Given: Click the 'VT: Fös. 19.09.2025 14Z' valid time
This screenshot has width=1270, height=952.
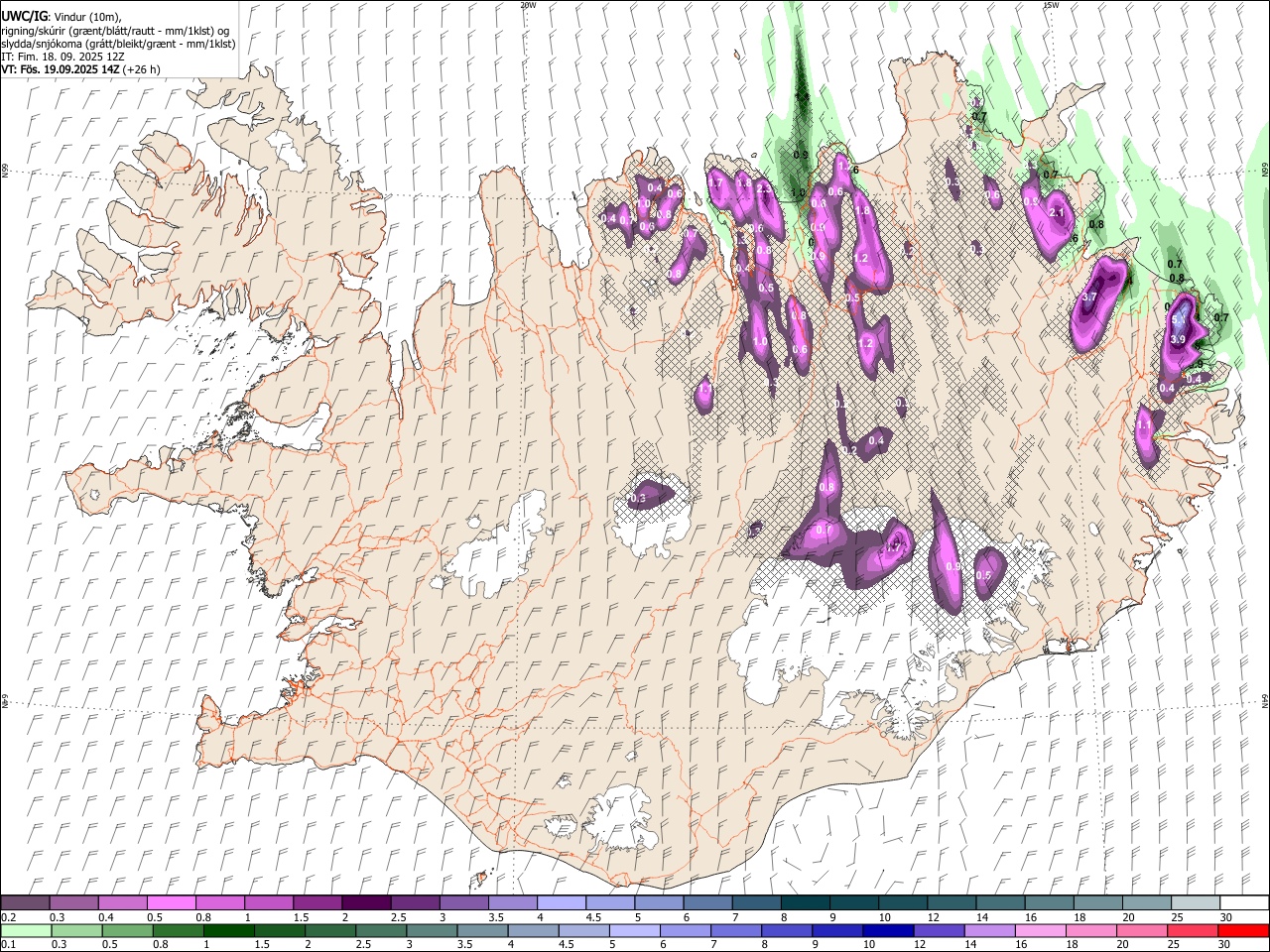Looking at the screenshot, I should click(x=62, y=69).
